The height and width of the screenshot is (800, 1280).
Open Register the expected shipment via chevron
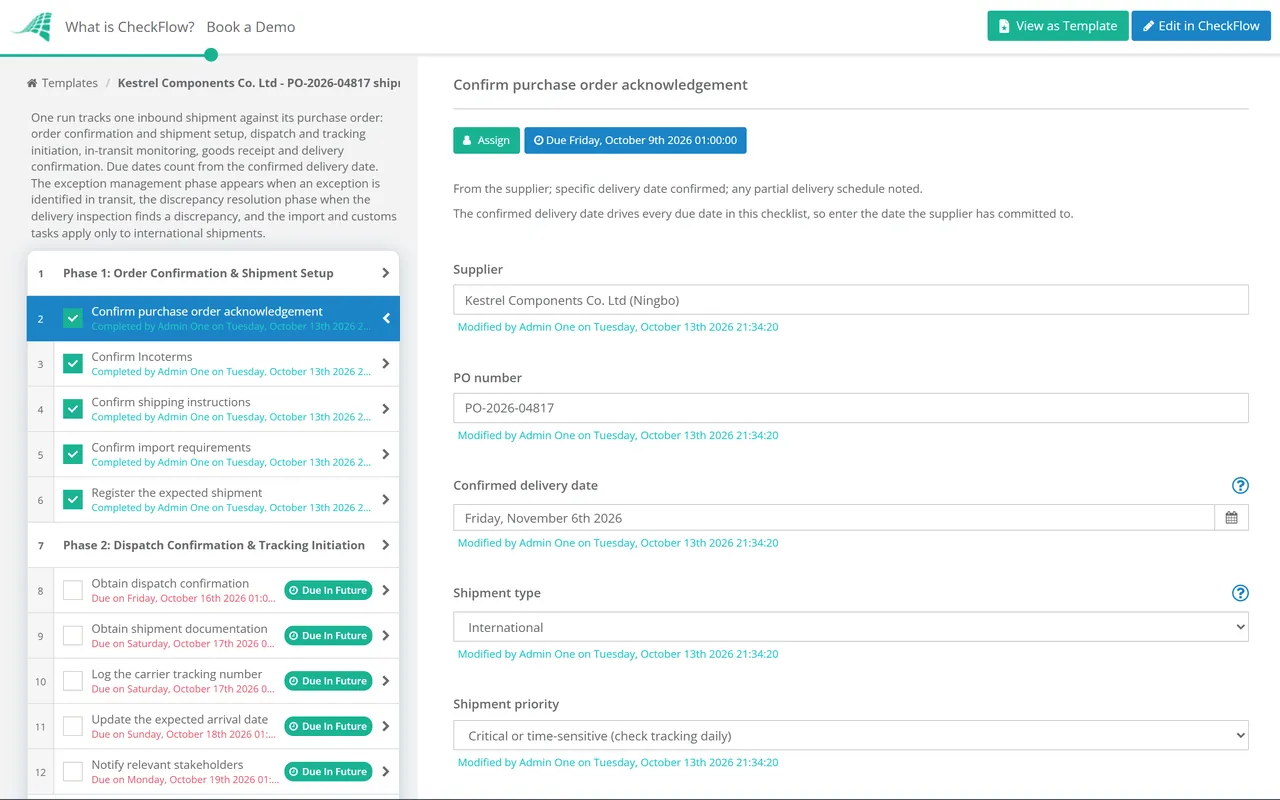386,500
